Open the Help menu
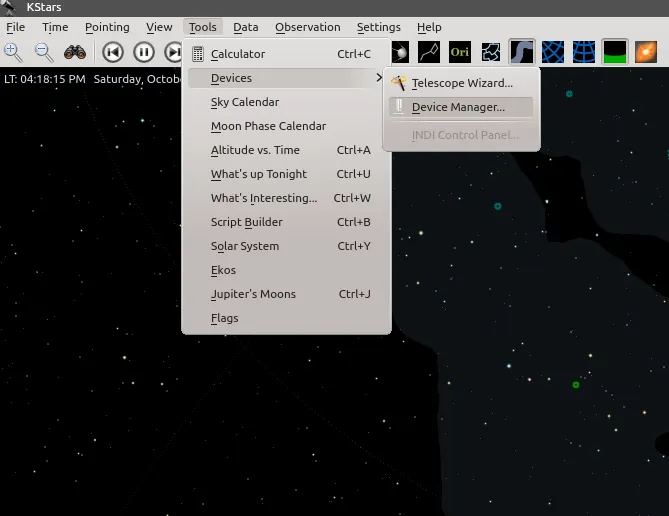Screen dimensions: 669x516 click(429, 27)
